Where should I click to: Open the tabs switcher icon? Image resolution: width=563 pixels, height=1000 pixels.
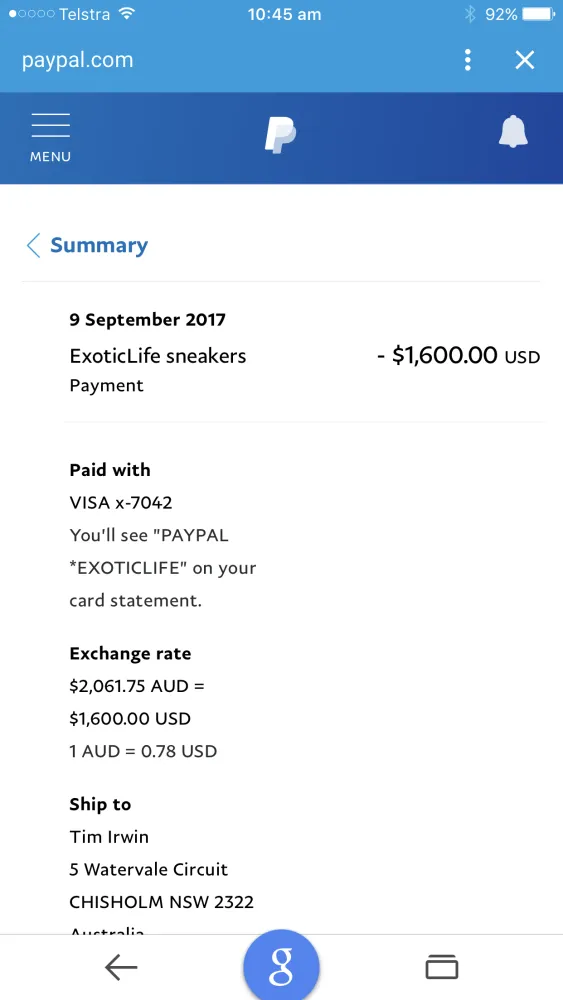point(442,967)
